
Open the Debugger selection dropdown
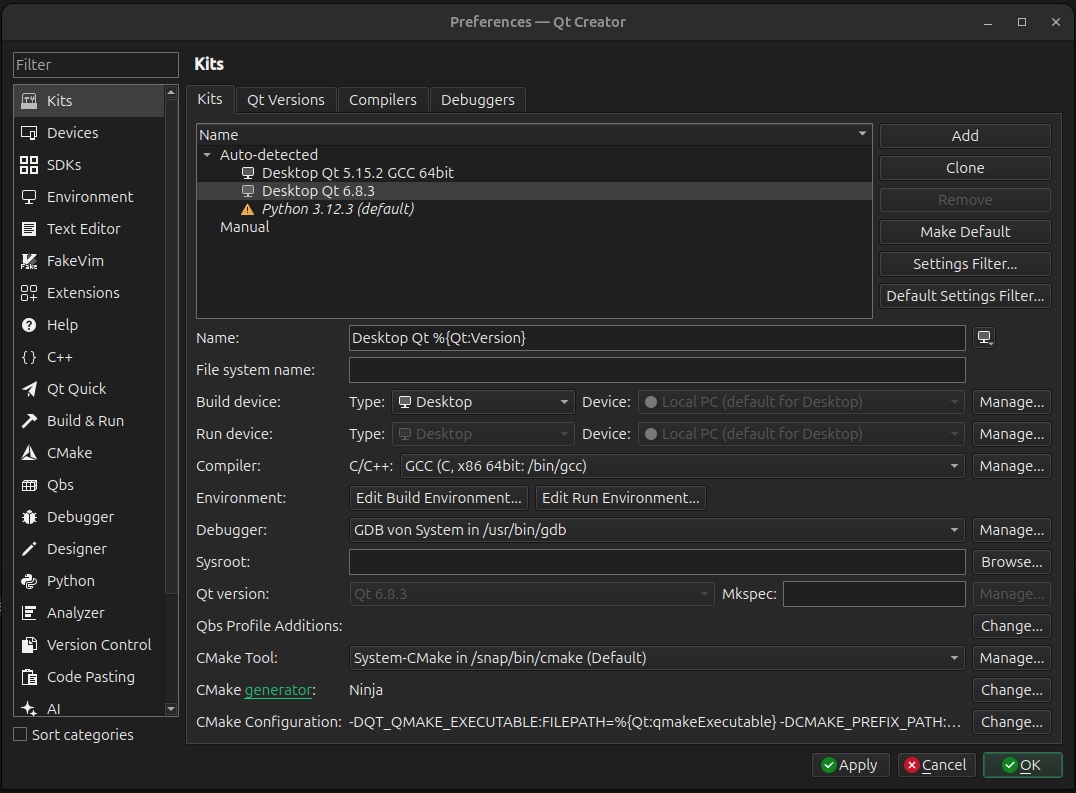click(656, 530)
